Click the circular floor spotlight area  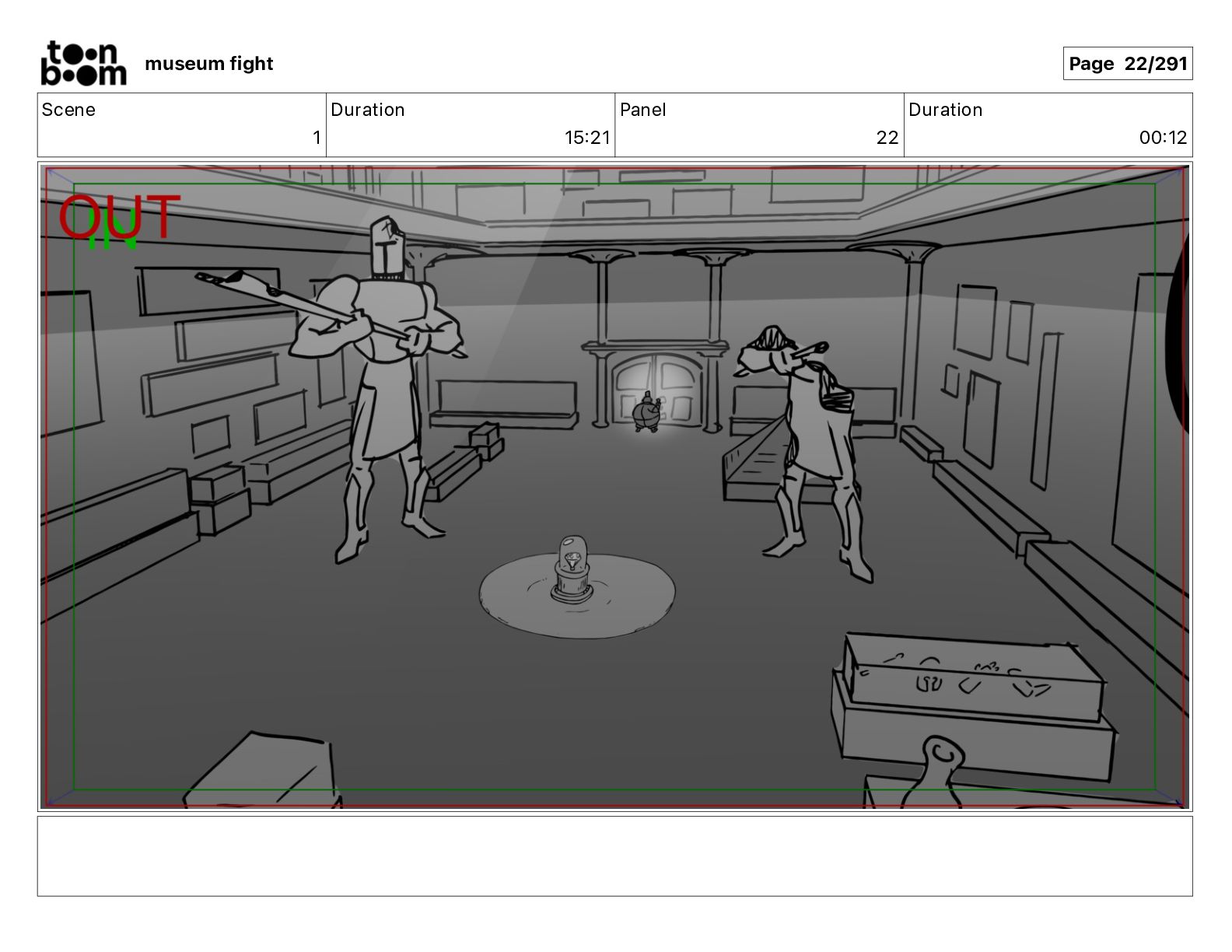[576, 594]
